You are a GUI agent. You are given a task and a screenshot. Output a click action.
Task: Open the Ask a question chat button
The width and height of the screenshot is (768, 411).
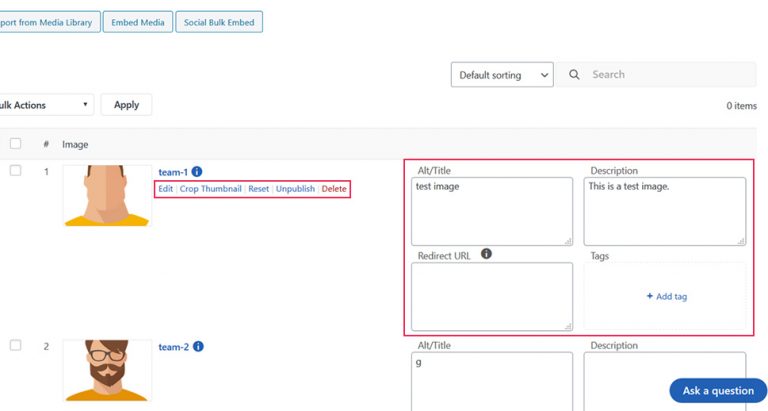point(718,391)
